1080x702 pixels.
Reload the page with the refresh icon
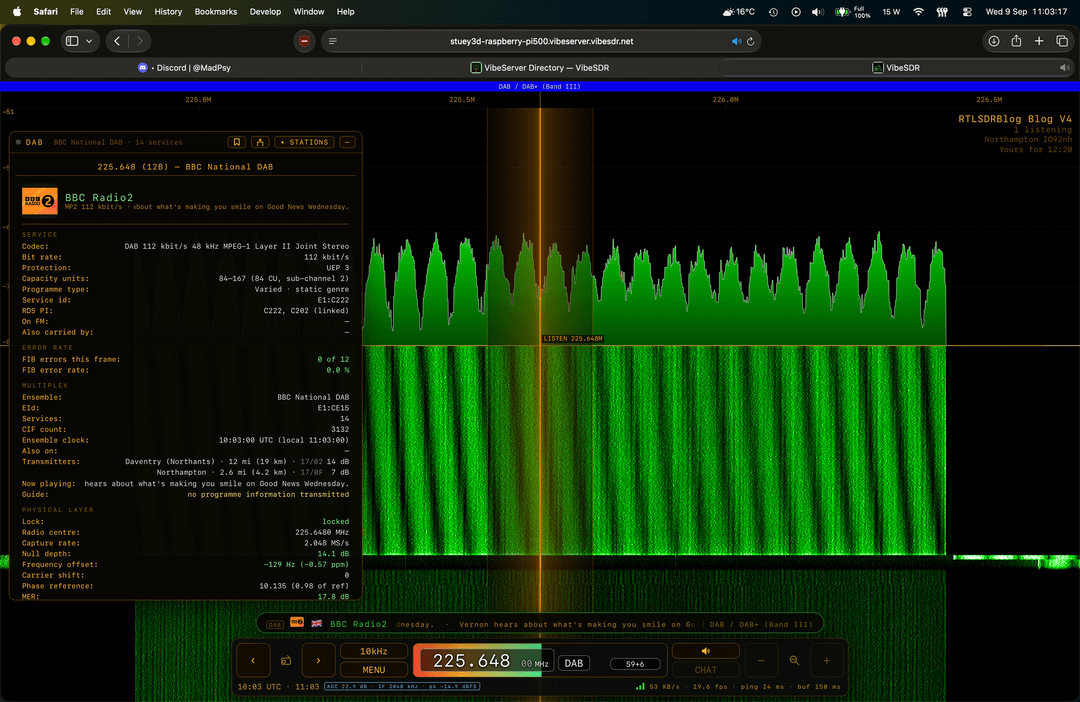point(751,41)
